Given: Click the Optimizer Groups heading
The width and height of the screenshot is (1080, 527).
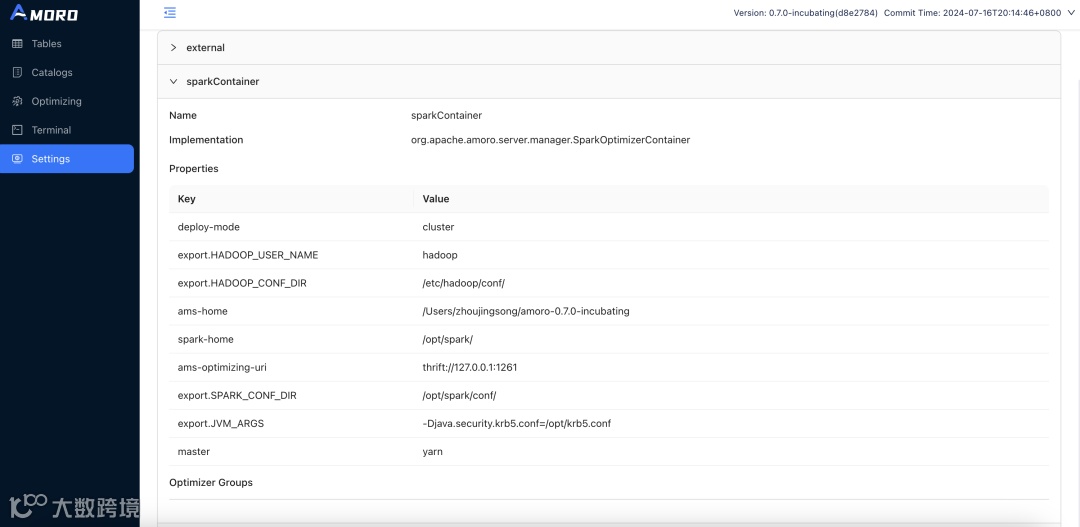Looking at the screenshot, I should (x=211, y=483).
